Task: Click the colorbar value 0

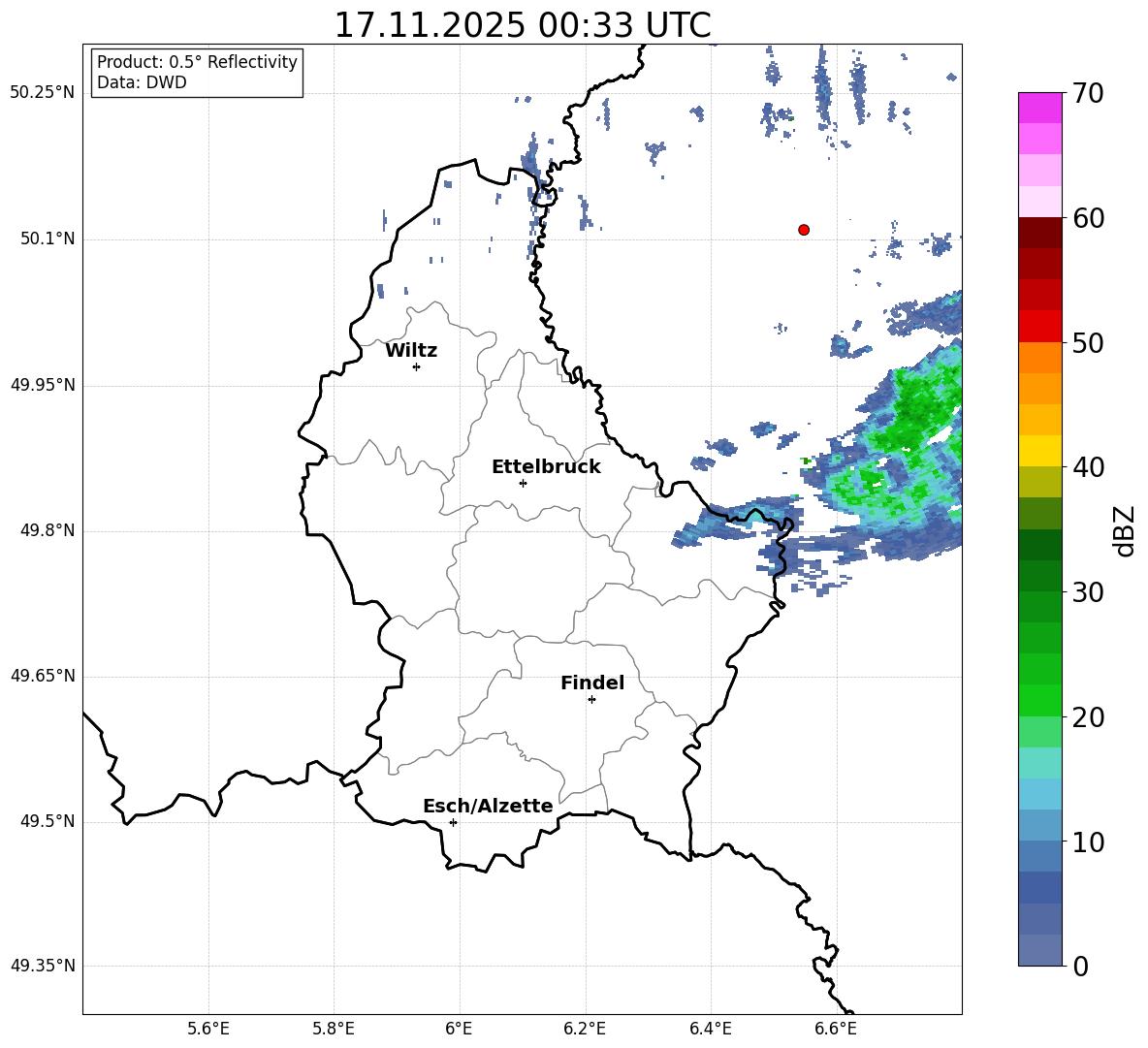Action: (1080, 966)
